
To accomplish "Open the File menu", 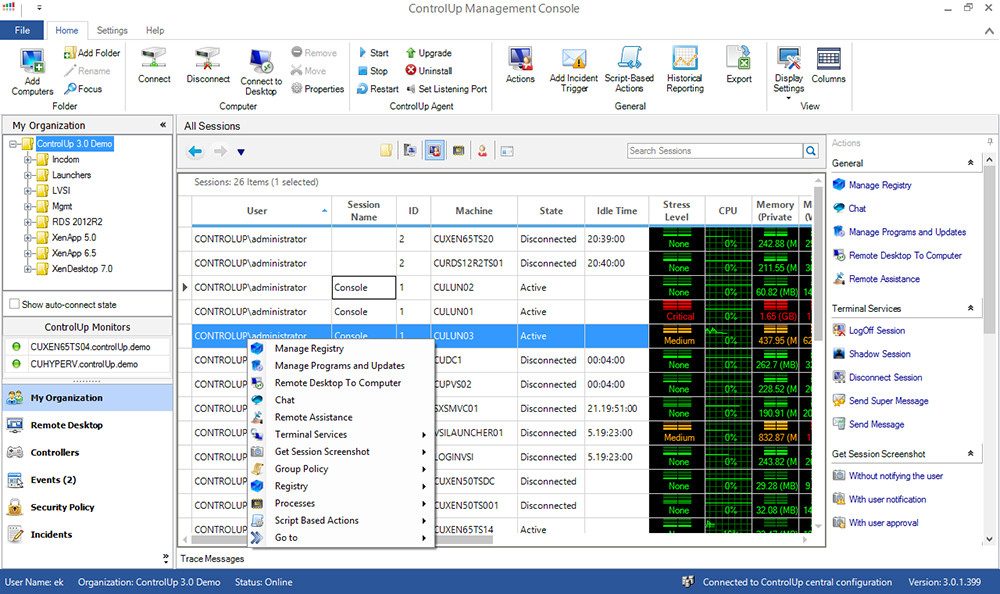I will (x=22, y=30).
